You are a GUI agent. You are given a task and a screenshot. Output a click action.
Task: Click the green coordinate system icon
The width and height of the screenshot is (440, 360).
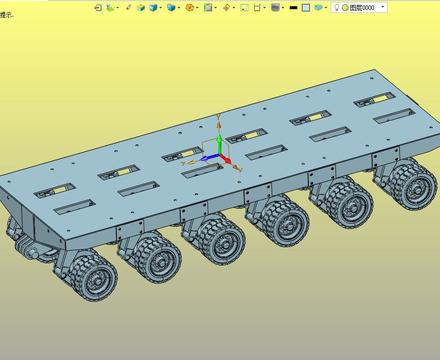(x=110, y=7)
